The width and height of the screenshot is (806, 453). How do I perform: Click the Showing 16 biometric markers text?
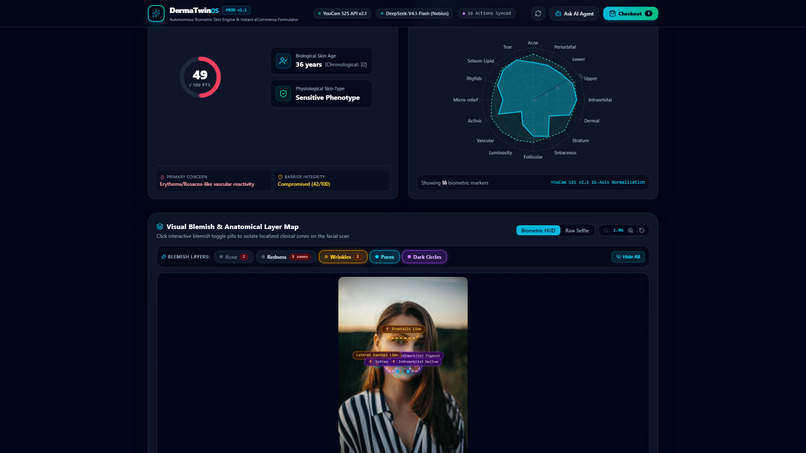(x=455, y=183)
